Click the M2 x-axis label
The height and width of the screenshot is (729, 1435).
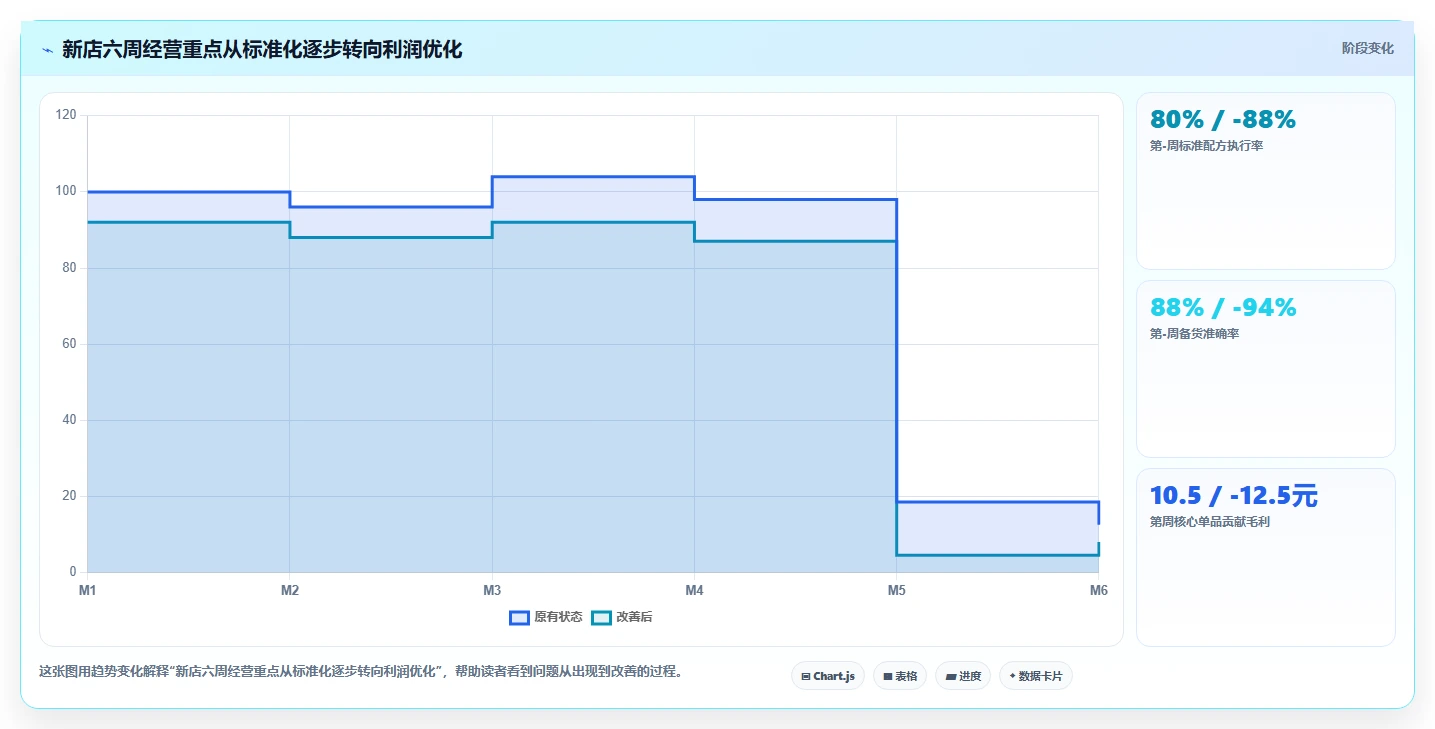point(290,591)
